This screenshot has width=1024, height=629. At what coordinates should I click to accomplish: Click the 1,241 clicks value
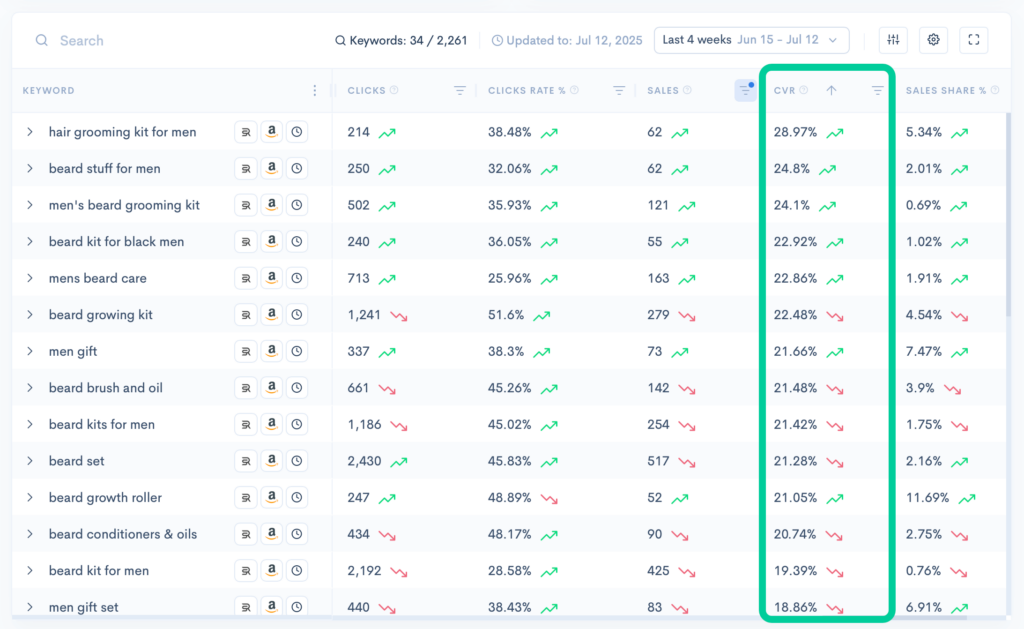click(364, 315)
